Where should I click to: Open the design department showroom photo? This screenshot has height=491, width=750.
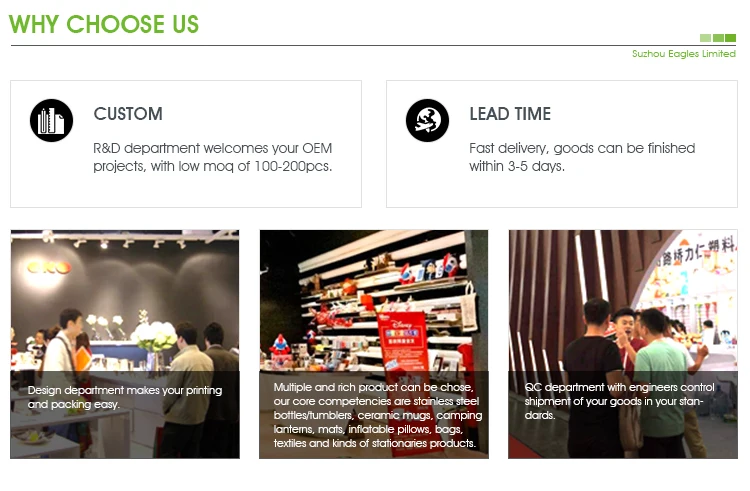pyautogui.click(x=125, y=344)
